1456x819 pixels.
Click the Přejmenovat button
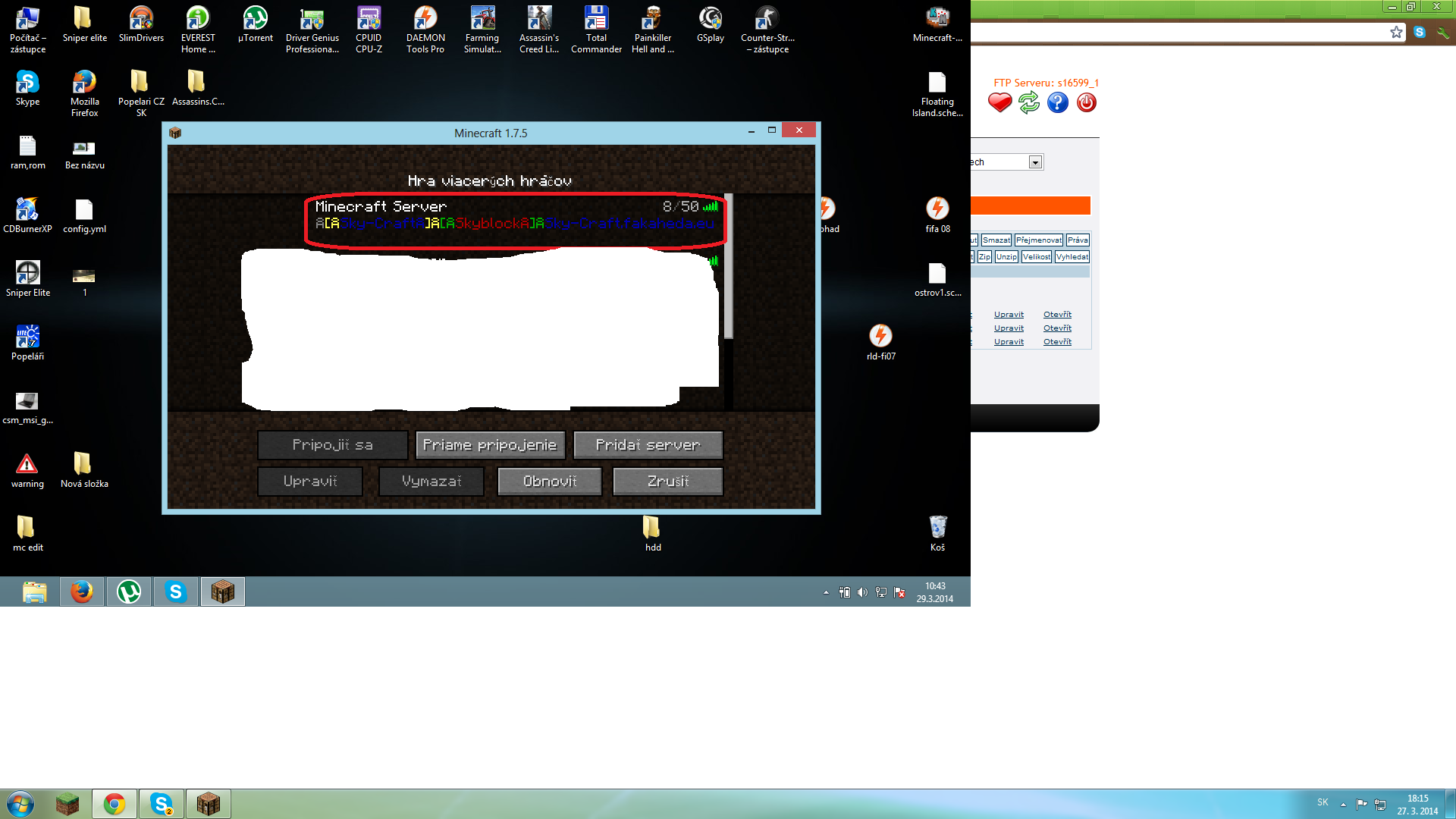point(1039,240)
